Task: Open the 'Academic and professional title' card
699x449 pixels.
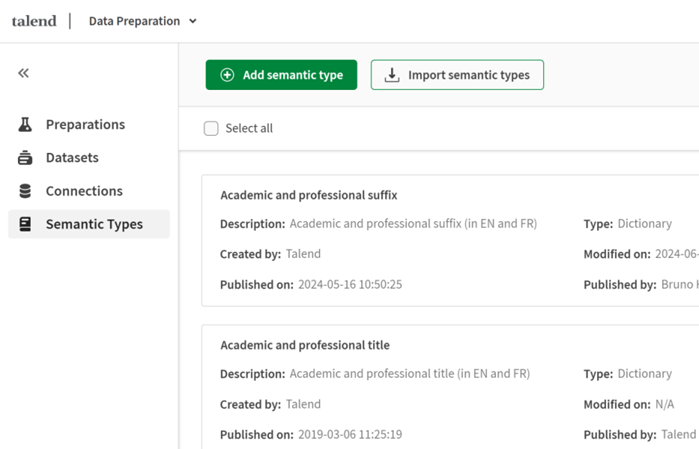Action: 305,345
